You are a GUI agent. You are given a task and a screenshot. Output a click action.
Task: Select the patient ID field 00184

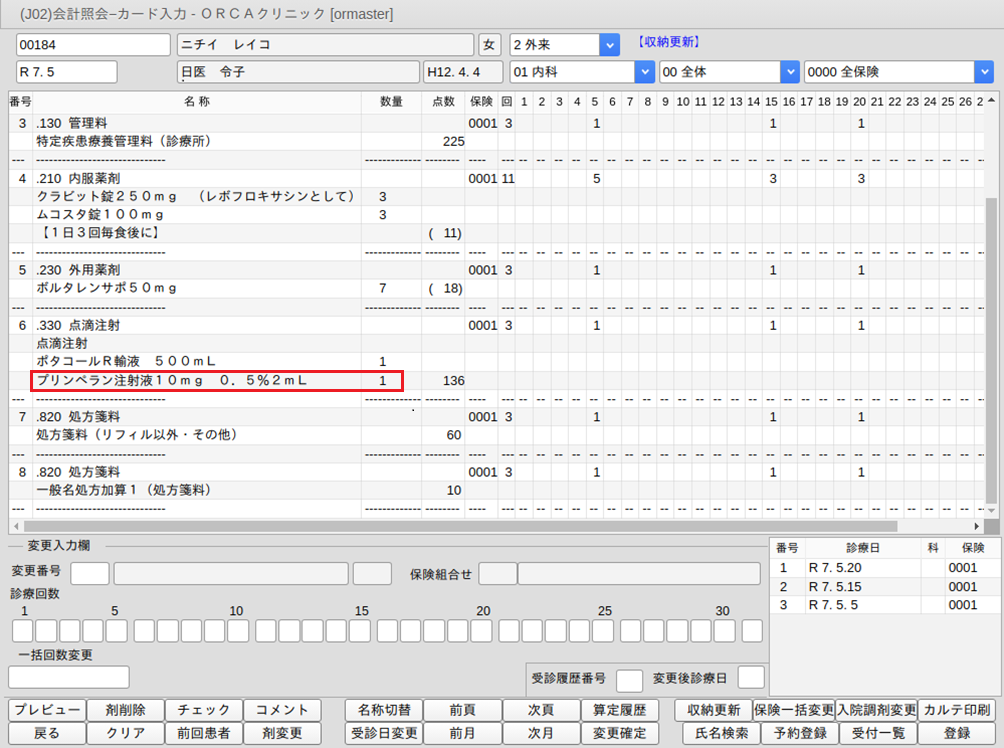pyautogui.click(x=94, y=45)
